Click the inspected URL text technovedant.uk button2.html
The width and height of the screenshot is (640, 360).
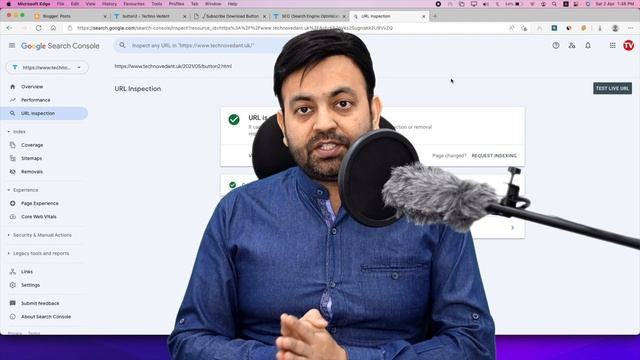[x=173, y=66]
